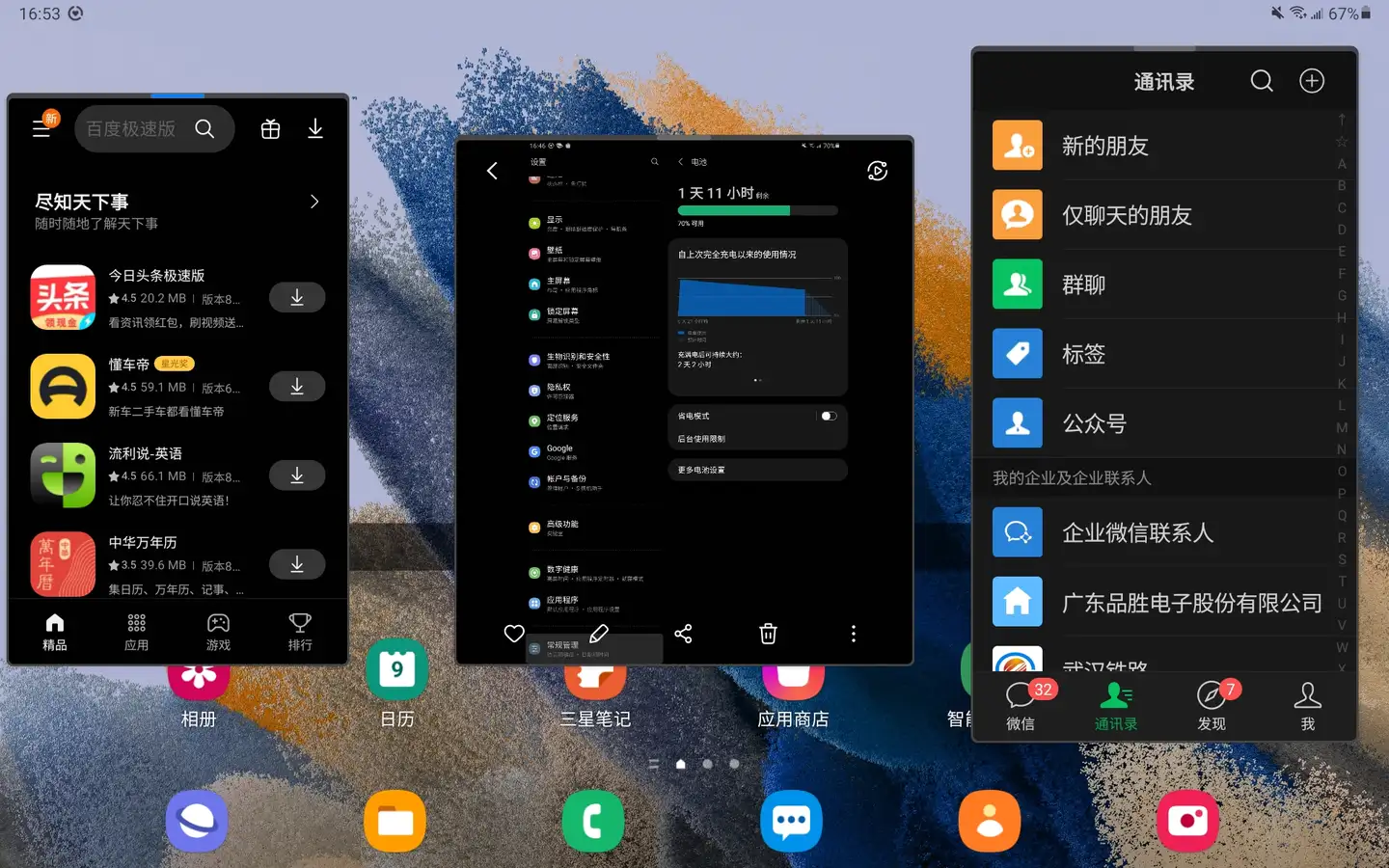Delete the image with trash icon
The image size is (1389, 868).
click(x=768, y=634)
